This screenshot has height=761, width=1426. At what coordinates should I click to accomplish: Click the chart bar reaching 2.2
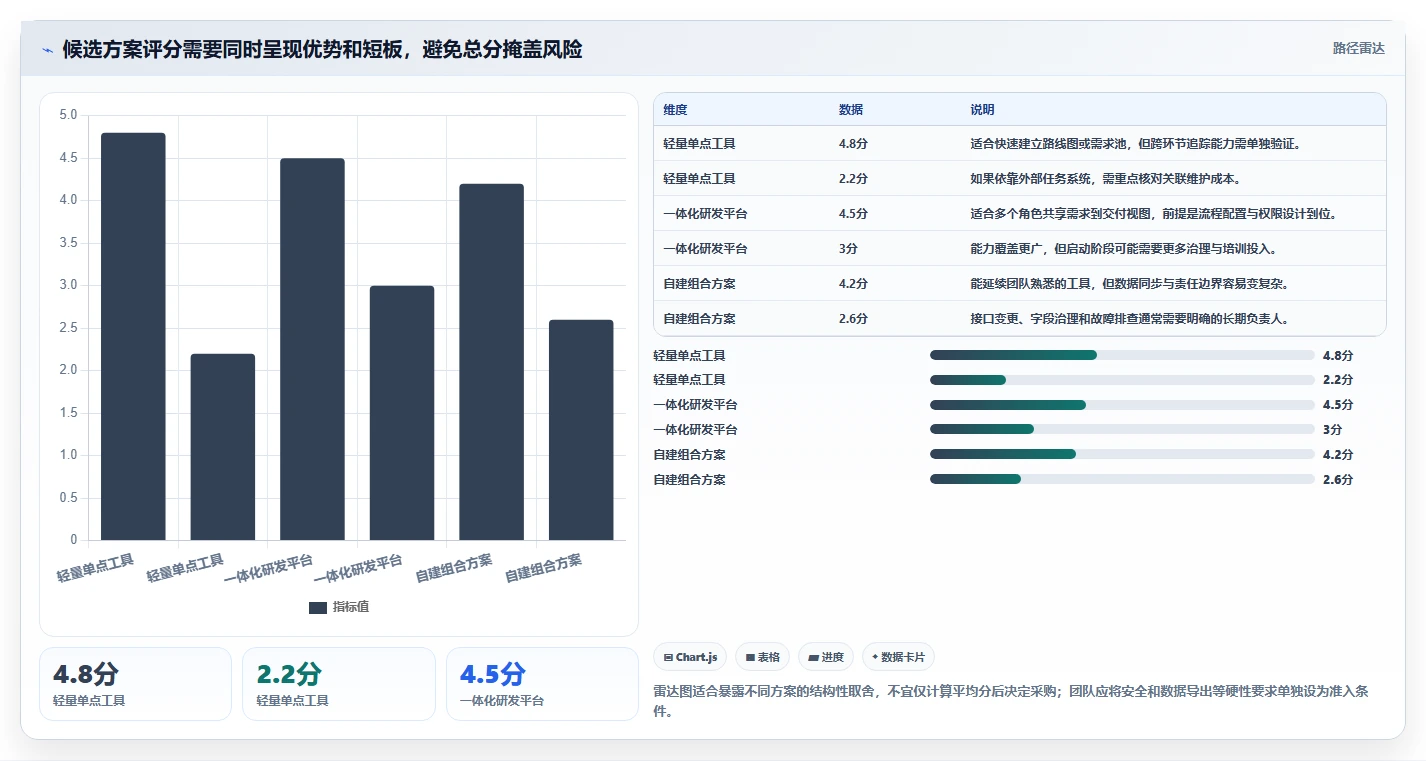click(x=223, y=447)
